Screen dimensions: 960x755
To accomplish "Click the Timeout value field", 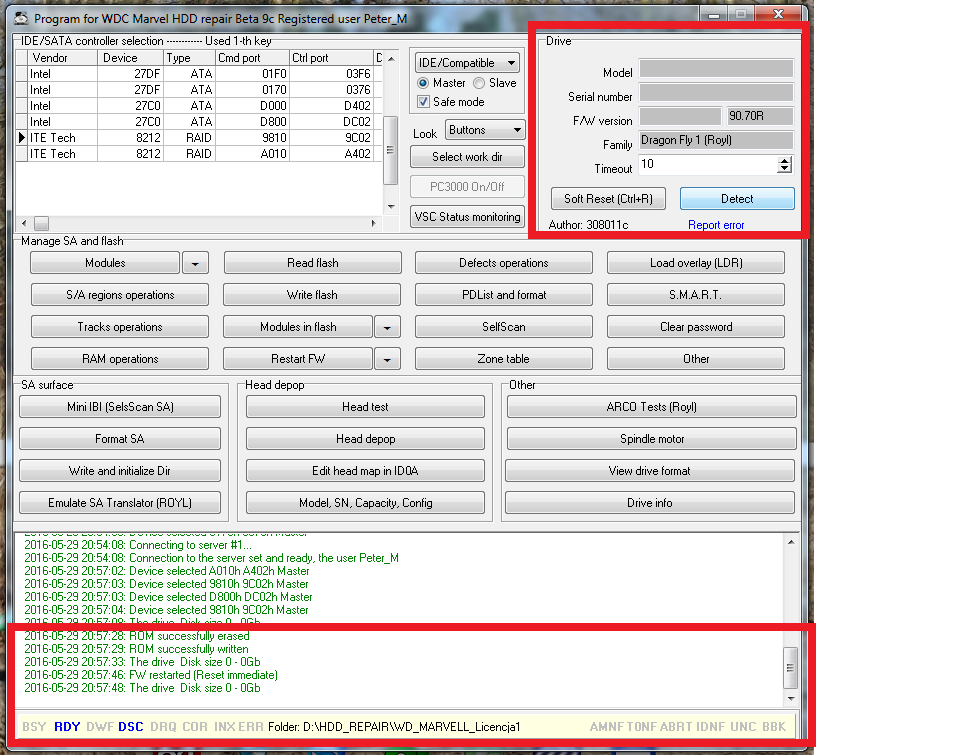I will 708,164.
